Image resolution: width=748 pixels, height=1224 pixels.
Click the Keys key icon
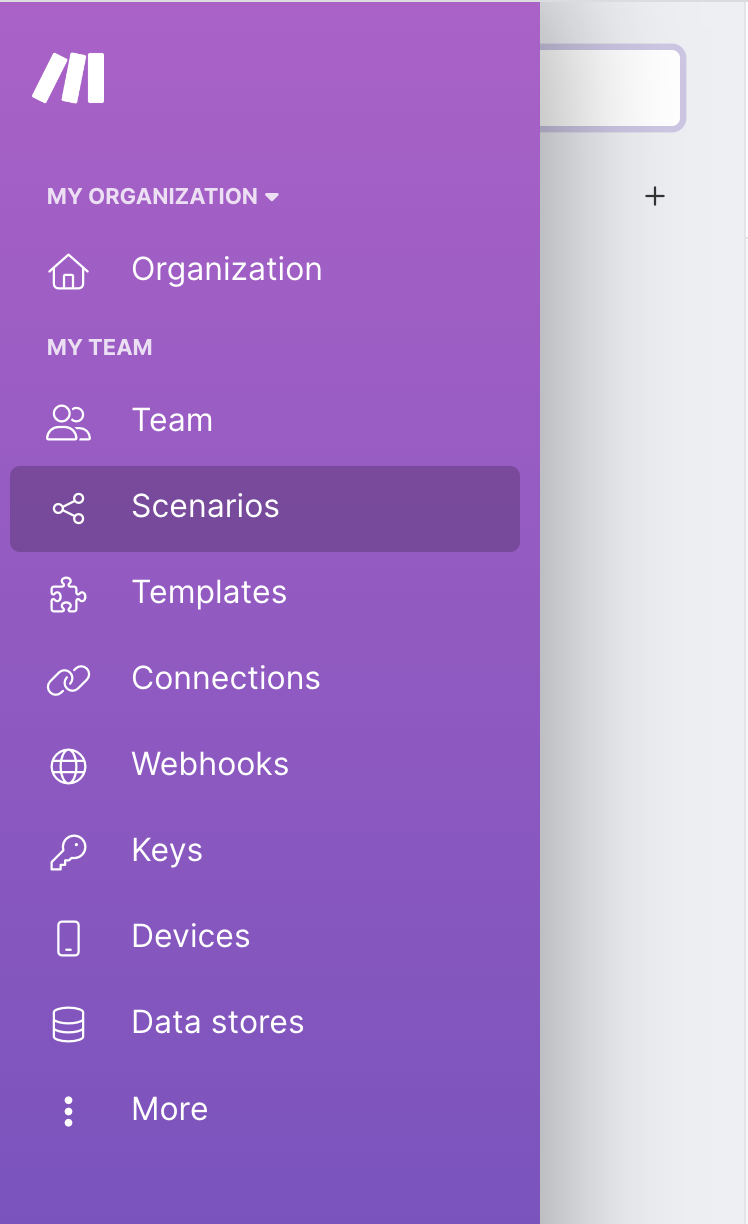point(68,852)
